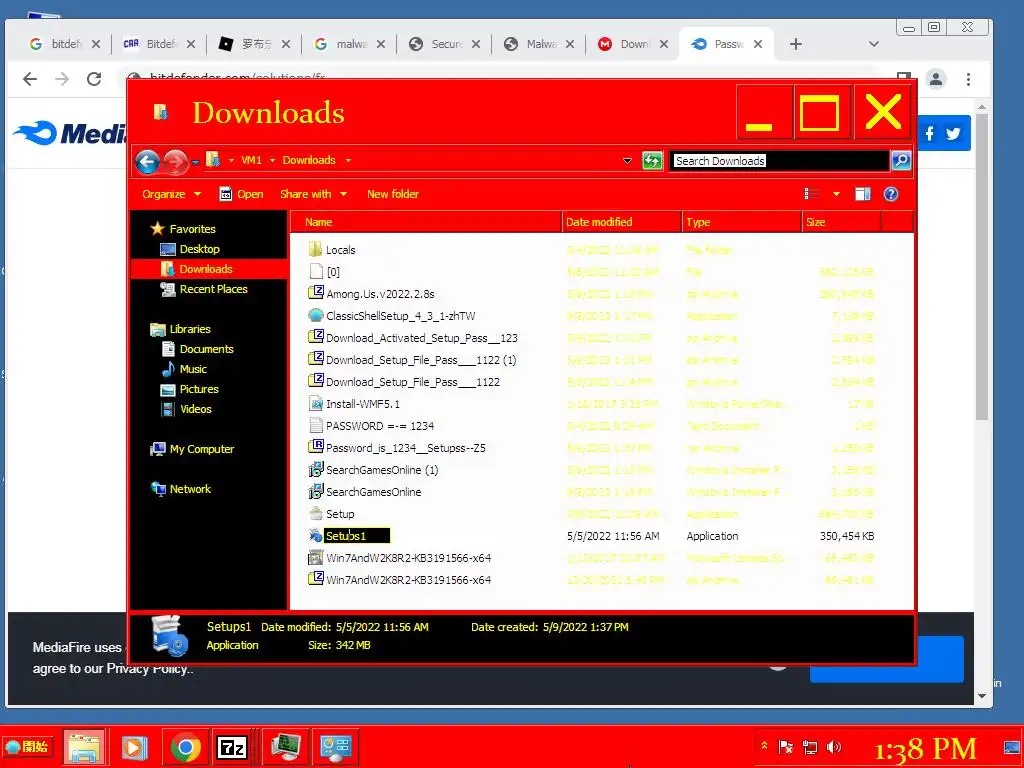Reload page in Chrome window
Image resolution: width=1024 pixels, height=768 pixels.
click(94, 79)
